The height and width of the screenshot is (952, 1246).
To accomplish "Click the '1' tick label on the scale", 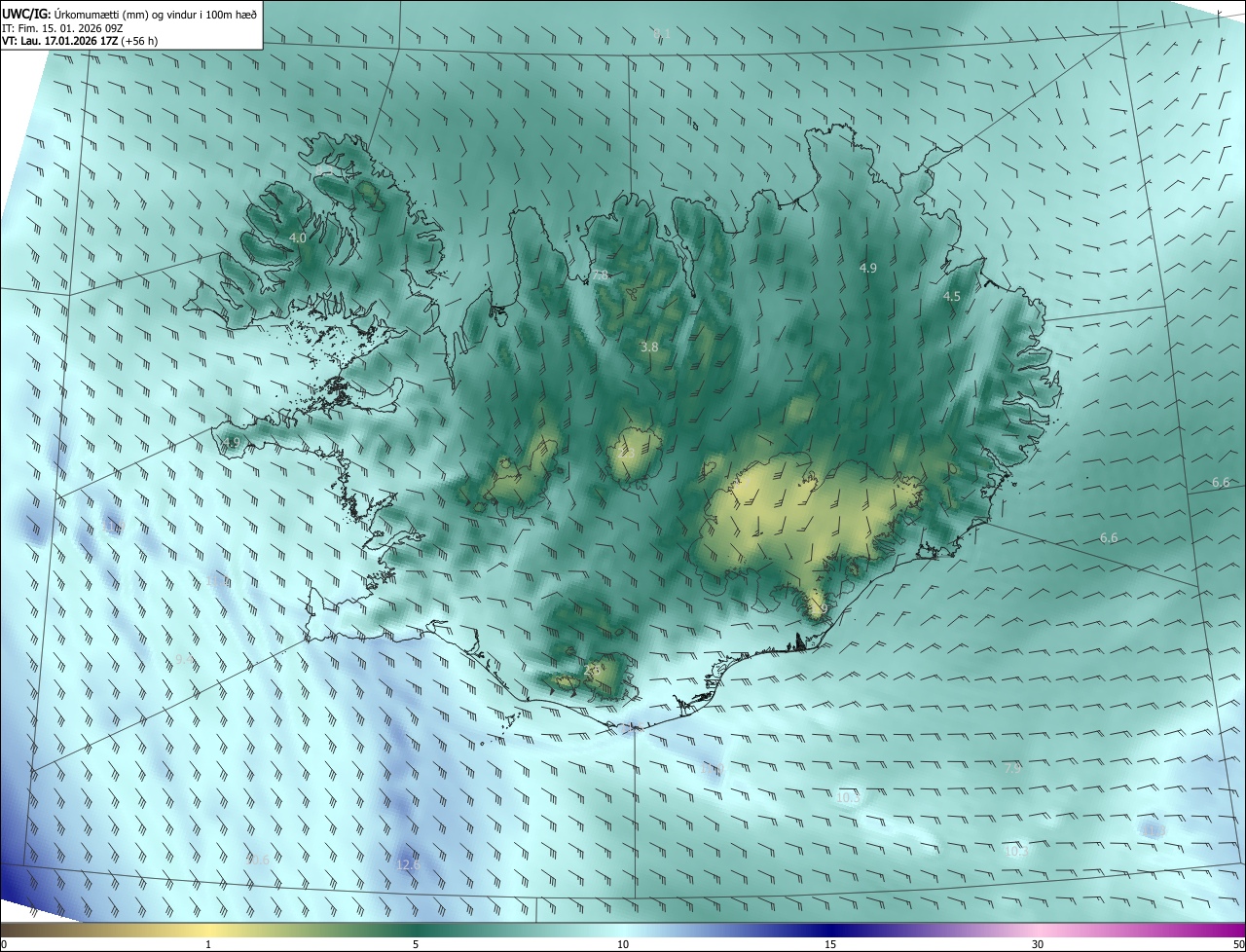I will 208,944.
